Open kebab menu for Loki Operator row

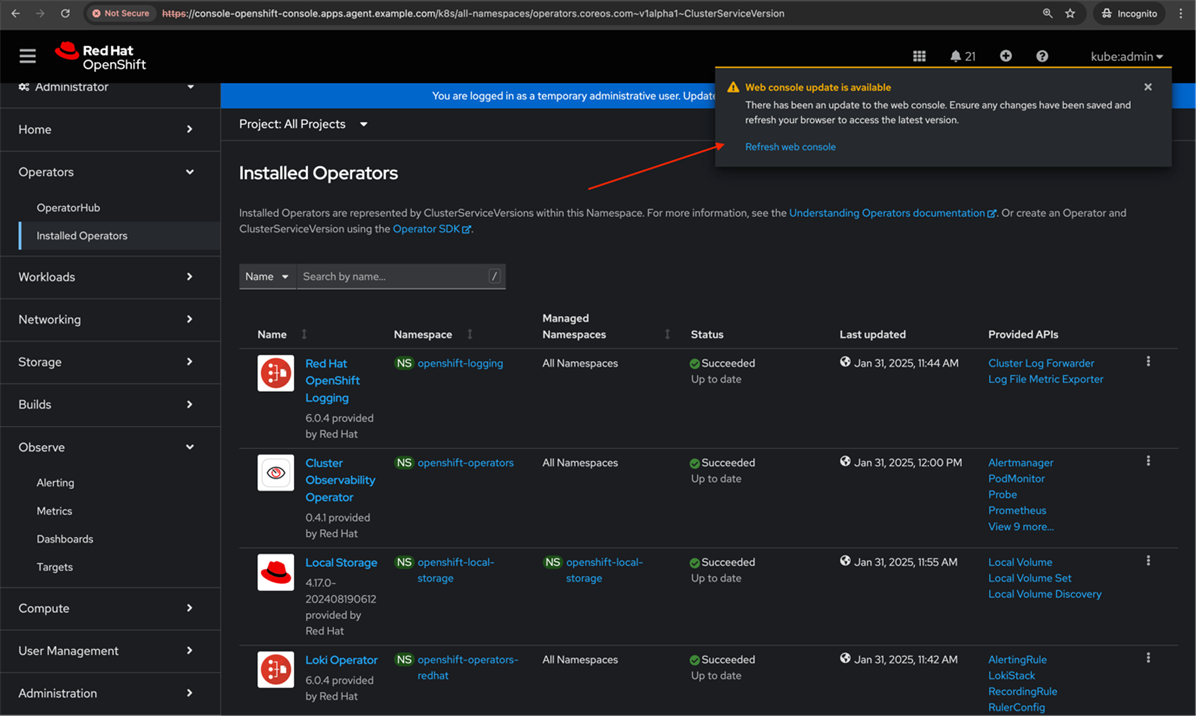click(1148, 657)
